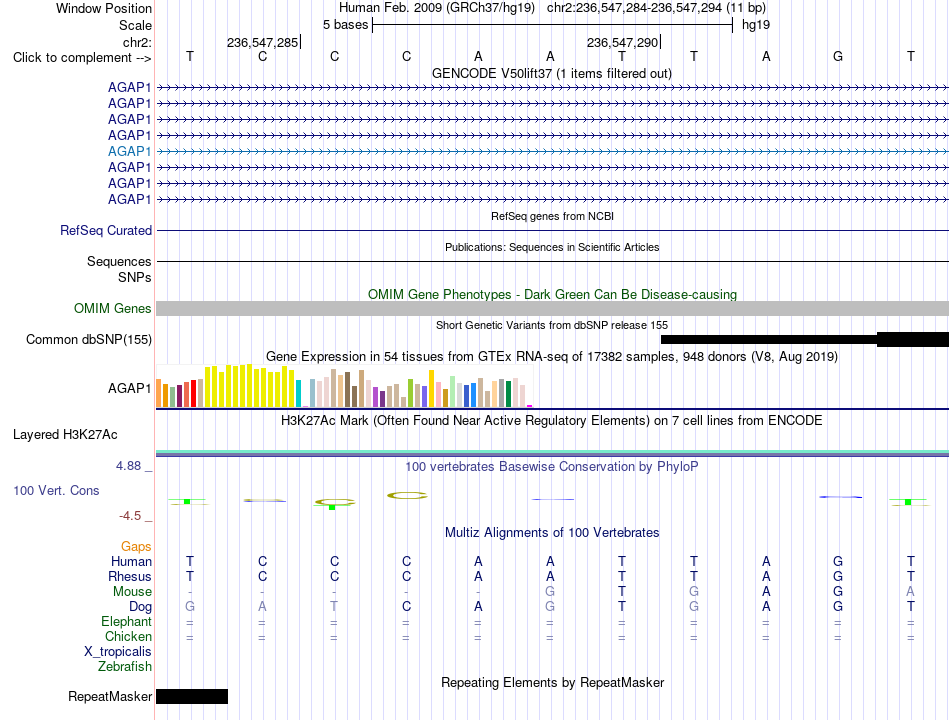The image size is (950, 720).
Task: Click the RepeatMasker track label
Action: pyautogui.click(x=110, y=697)
